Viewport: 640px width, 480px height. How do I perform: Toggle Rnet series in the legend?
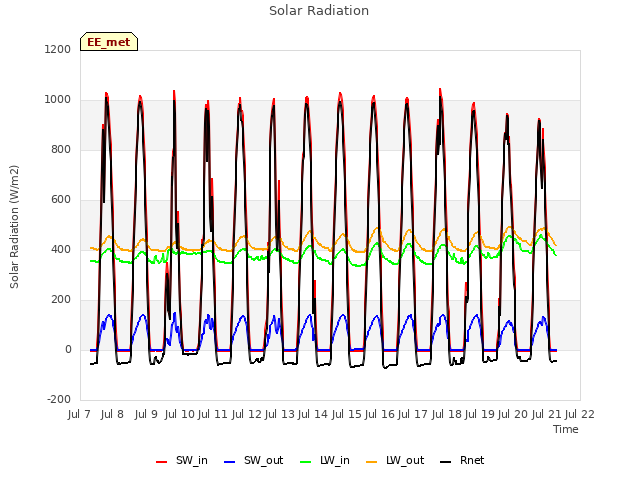click(x=462, y=461)
